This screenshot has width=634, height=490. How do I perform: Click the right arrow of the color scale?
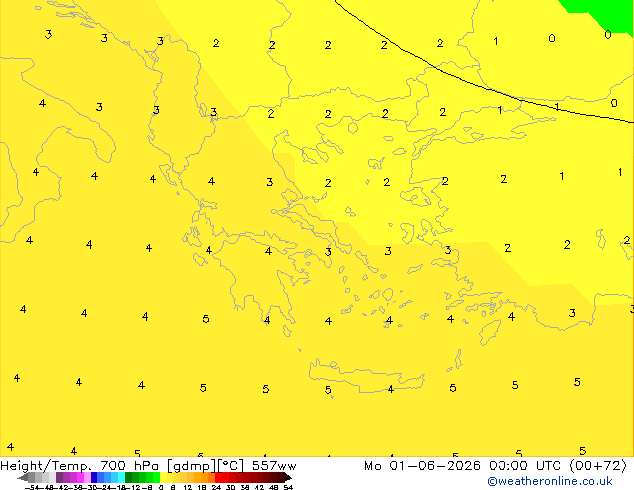pyautogui.click(x=288, y=478)
